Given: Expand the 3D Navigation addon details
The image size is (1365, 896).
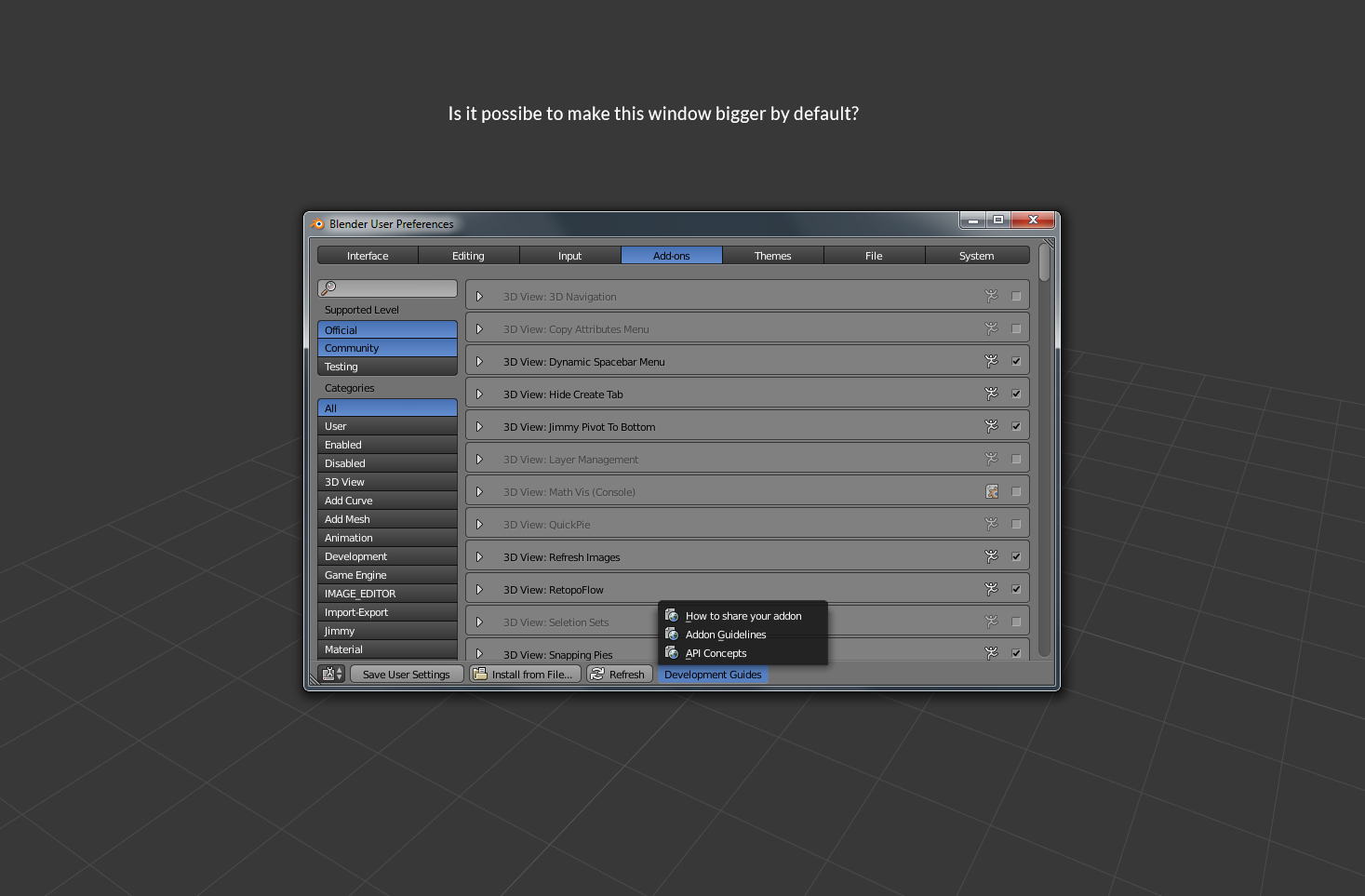Looking at the screenshot, I should 479,296.
